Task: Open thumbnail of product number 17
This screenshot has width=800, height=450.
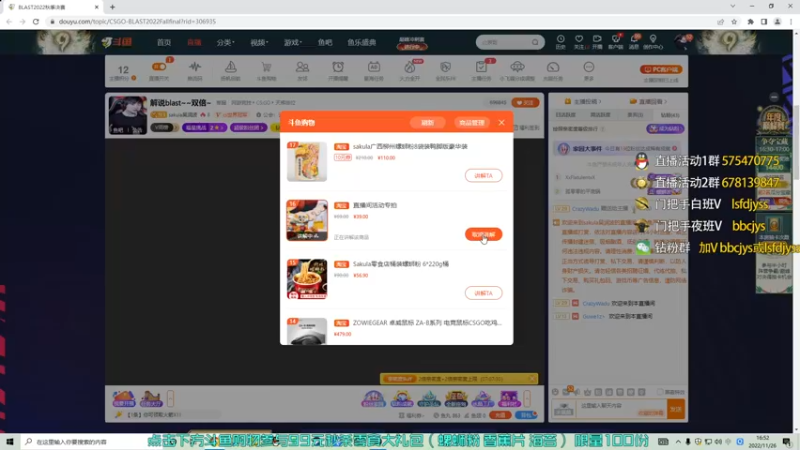Action: tap(307, 161)
